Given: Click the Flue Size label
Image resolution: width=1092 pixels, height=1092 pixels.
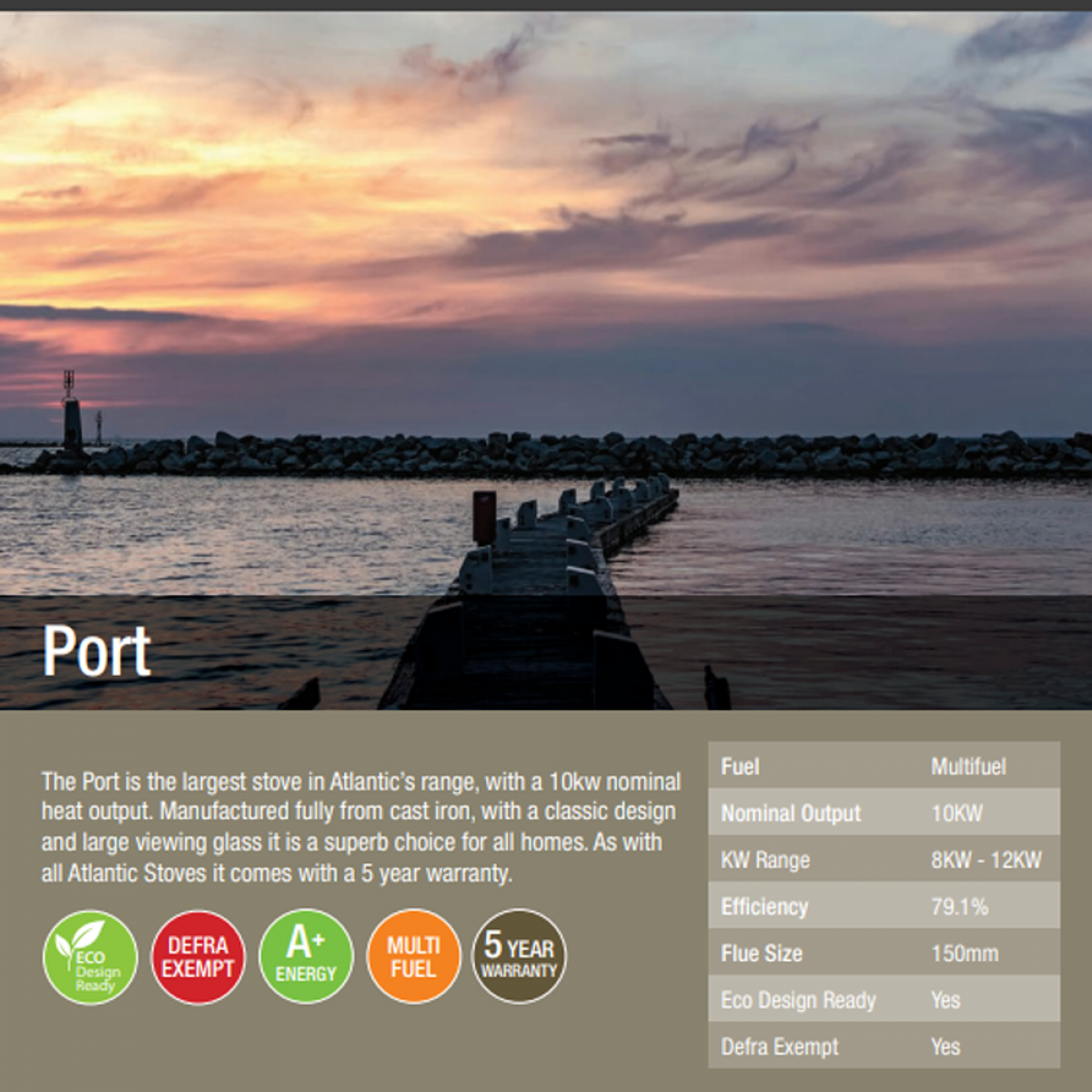Looking at the screenshot, I should (762, 954).
